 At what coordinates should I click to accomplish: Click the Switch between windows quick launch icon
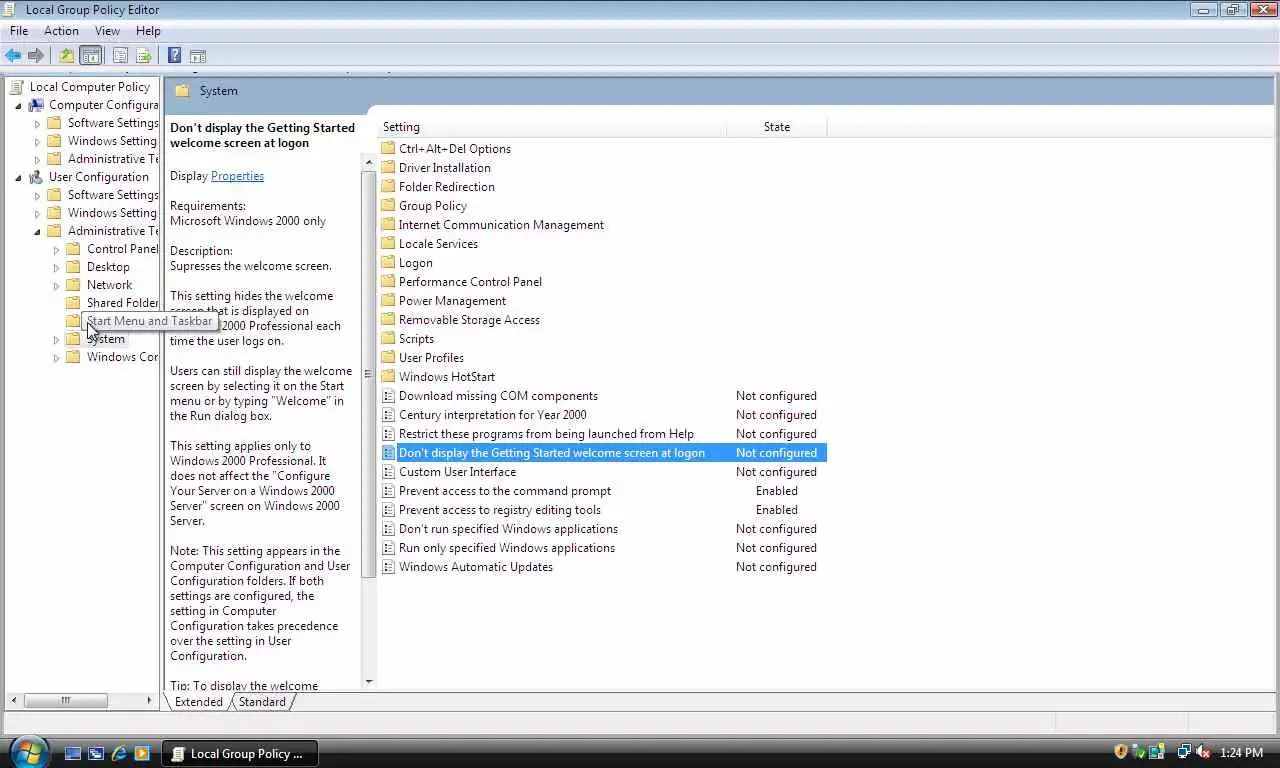coord(96,753)
